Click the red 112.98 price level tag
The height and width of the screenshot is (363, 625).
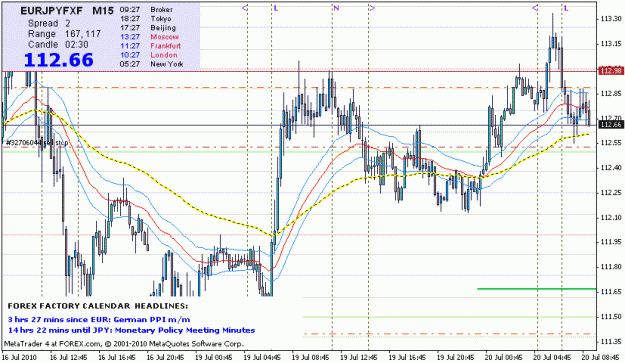click(x=611, y=71)
